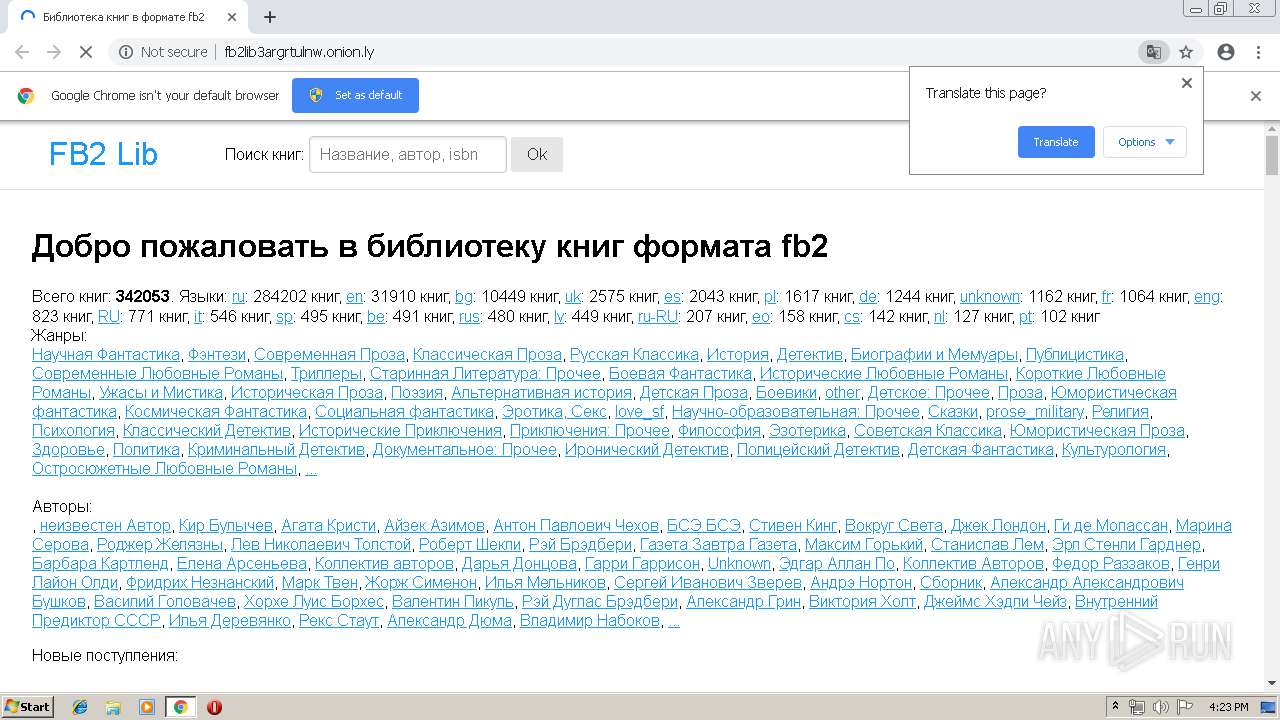Screen dimensions: 1280x720
Task: Open author Александр Дюма
Action: pos(450,621)
